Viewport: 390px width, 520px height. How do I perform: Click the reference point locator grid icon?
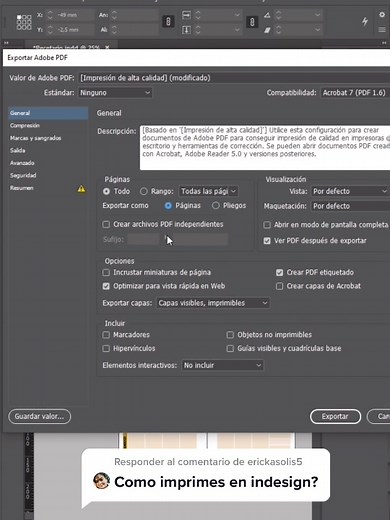coord(24,22)
